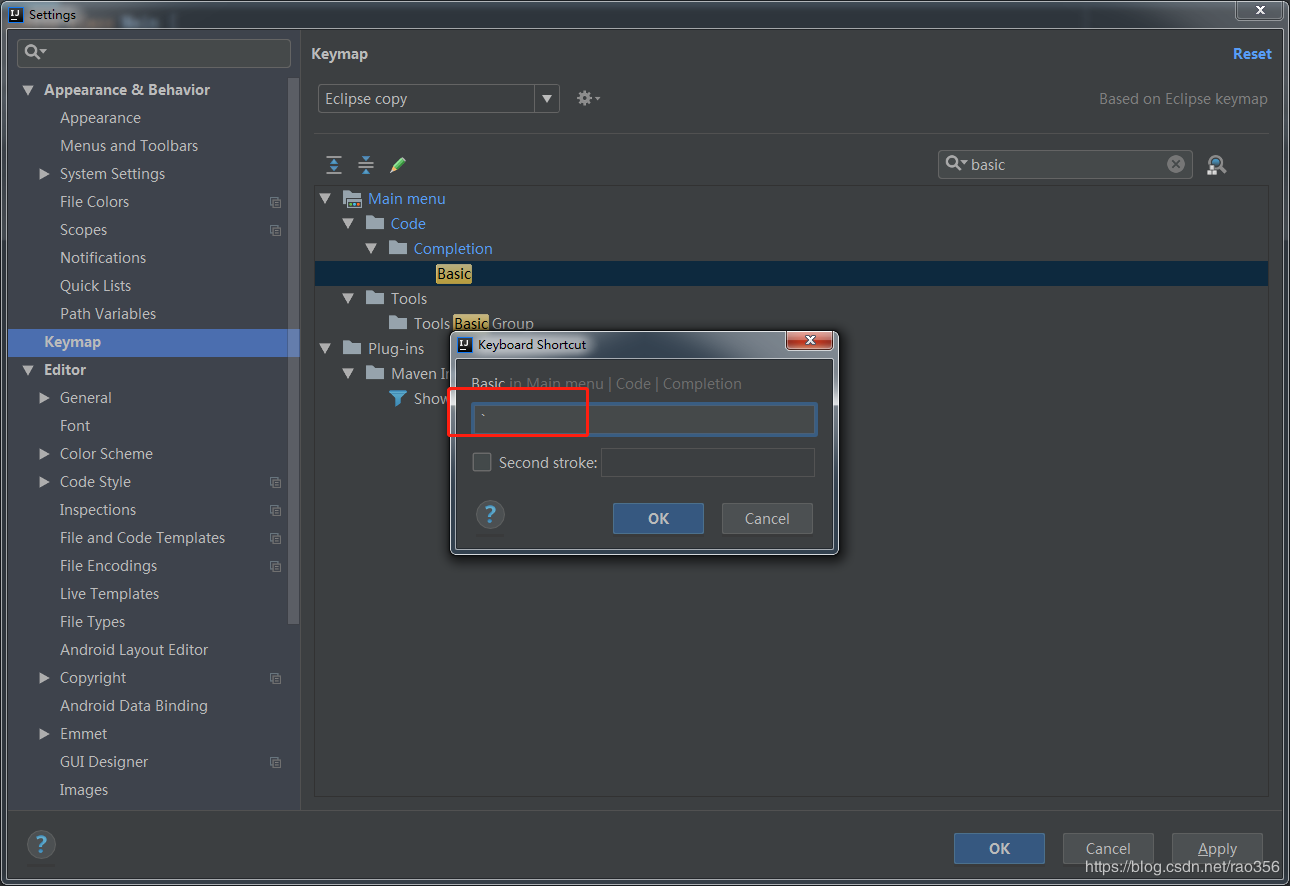Select GUI Designer in the sidebar
This screenshot has height=886, width=1290.
tap(104, 762)
